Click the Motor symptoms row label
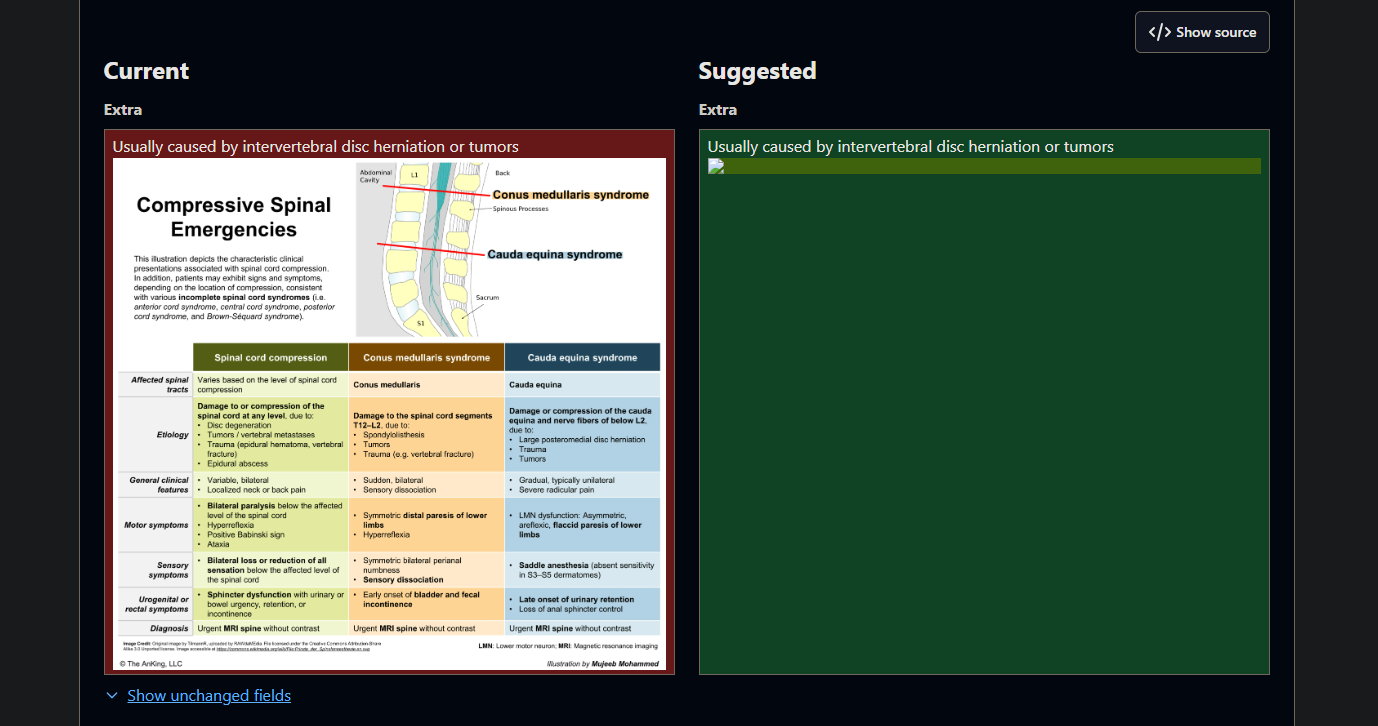The width and height of the screenshot is (1378, 726). [156, 525]
